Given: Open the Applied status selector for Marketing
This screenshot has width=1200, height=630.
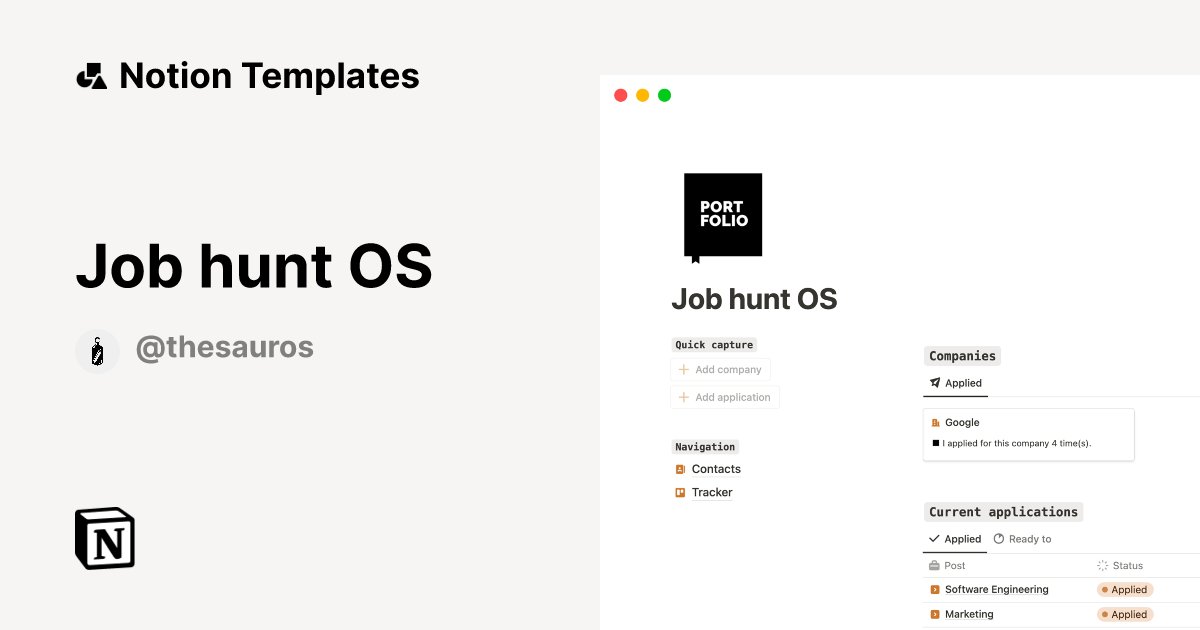Looking at the screenshot, I should (1124, 613).
